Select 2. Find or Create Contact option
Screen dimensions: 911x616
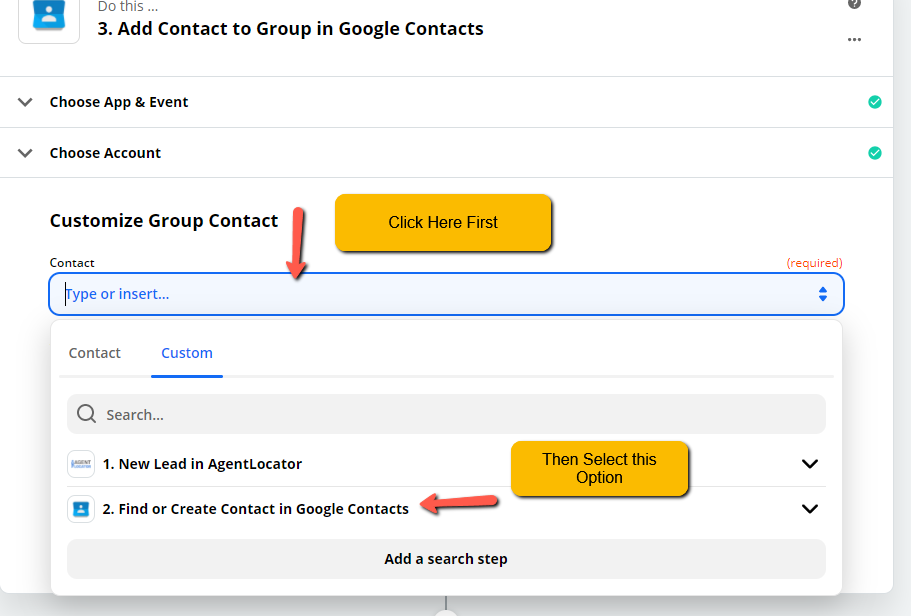point(256,509)
